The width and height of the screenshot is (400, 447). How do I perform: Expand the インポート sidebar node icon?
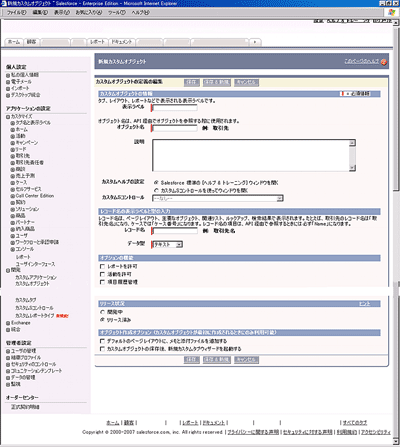pyautogui.click(x=8, y=89)
